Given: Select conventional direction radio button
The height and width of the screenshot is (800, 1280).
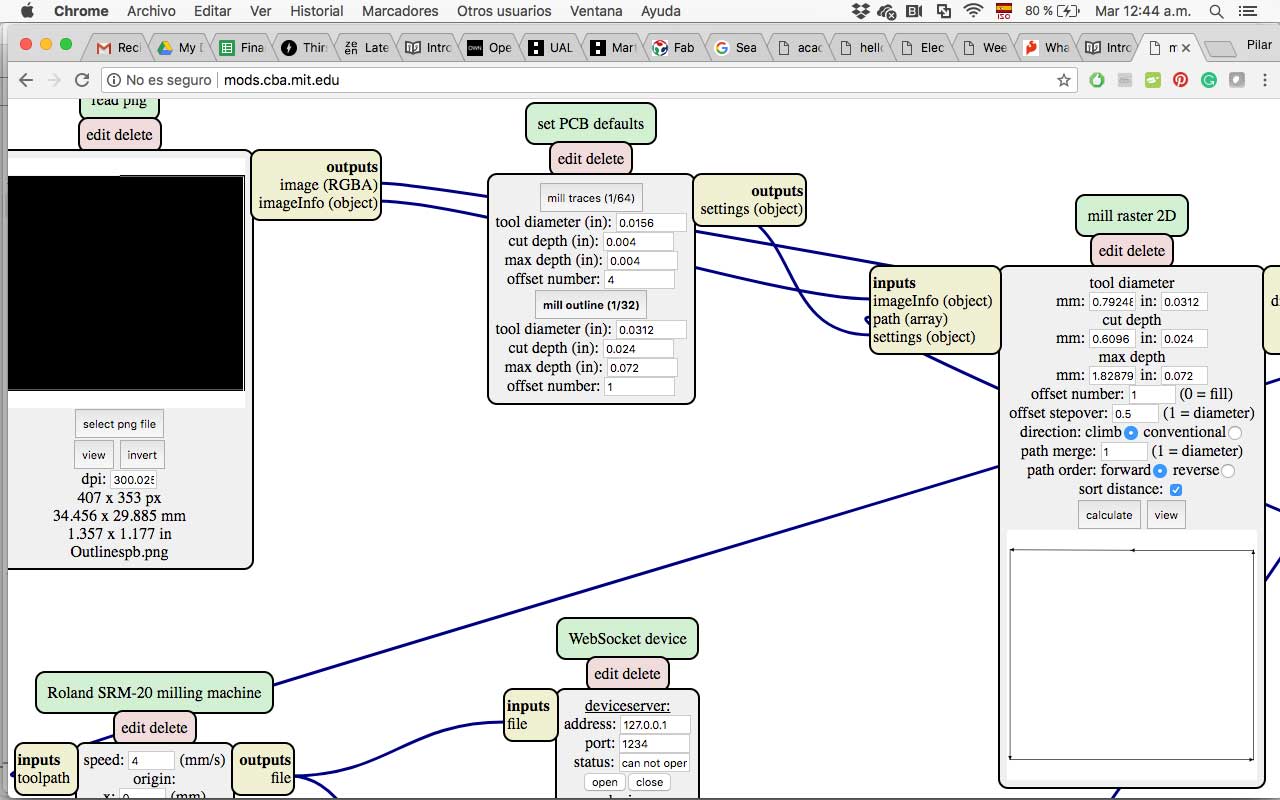Looking at the screenshot, I should point(1235,433).
